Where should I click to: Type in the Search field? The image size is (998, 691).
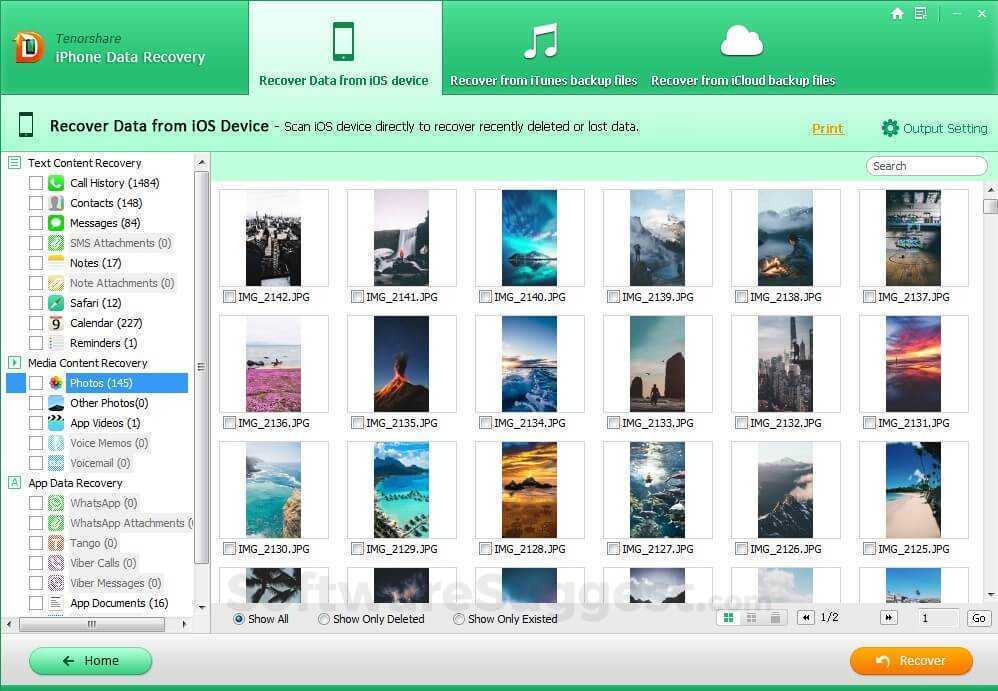coord(925,166)
